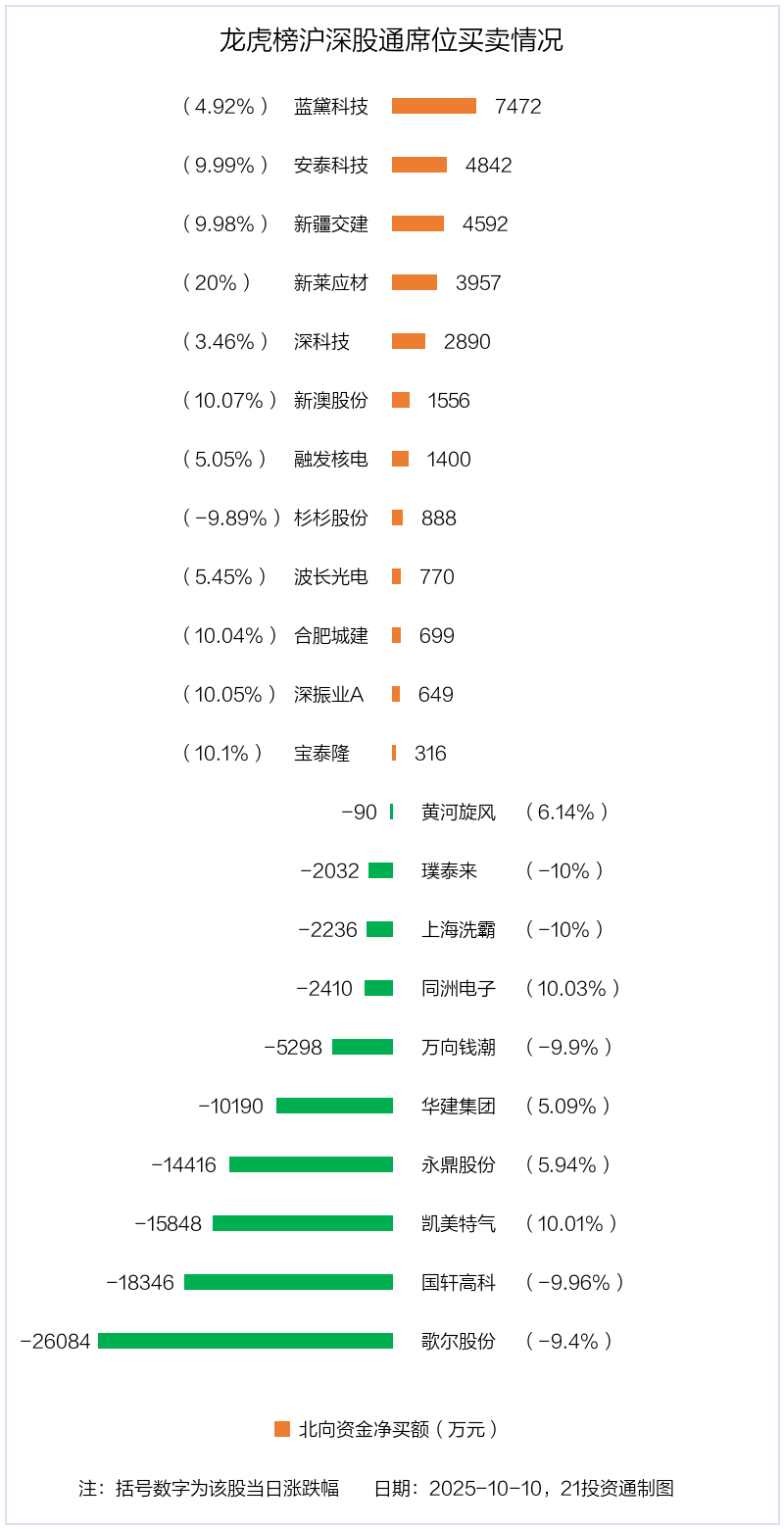Screen dimensions: 784x1529
Task: Click the orange legend swatch
Action: (x=282, y=1429)
